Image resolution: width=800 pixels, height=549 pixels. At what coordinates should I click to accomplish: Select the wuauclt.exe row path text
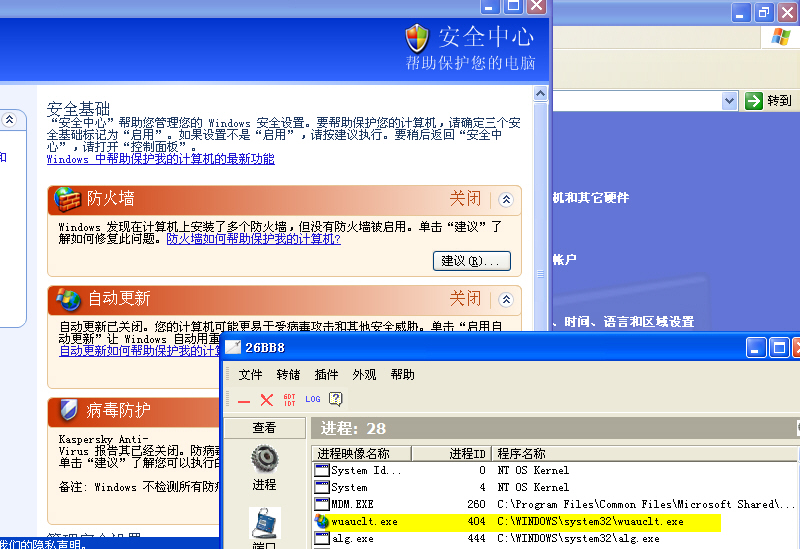590,521
